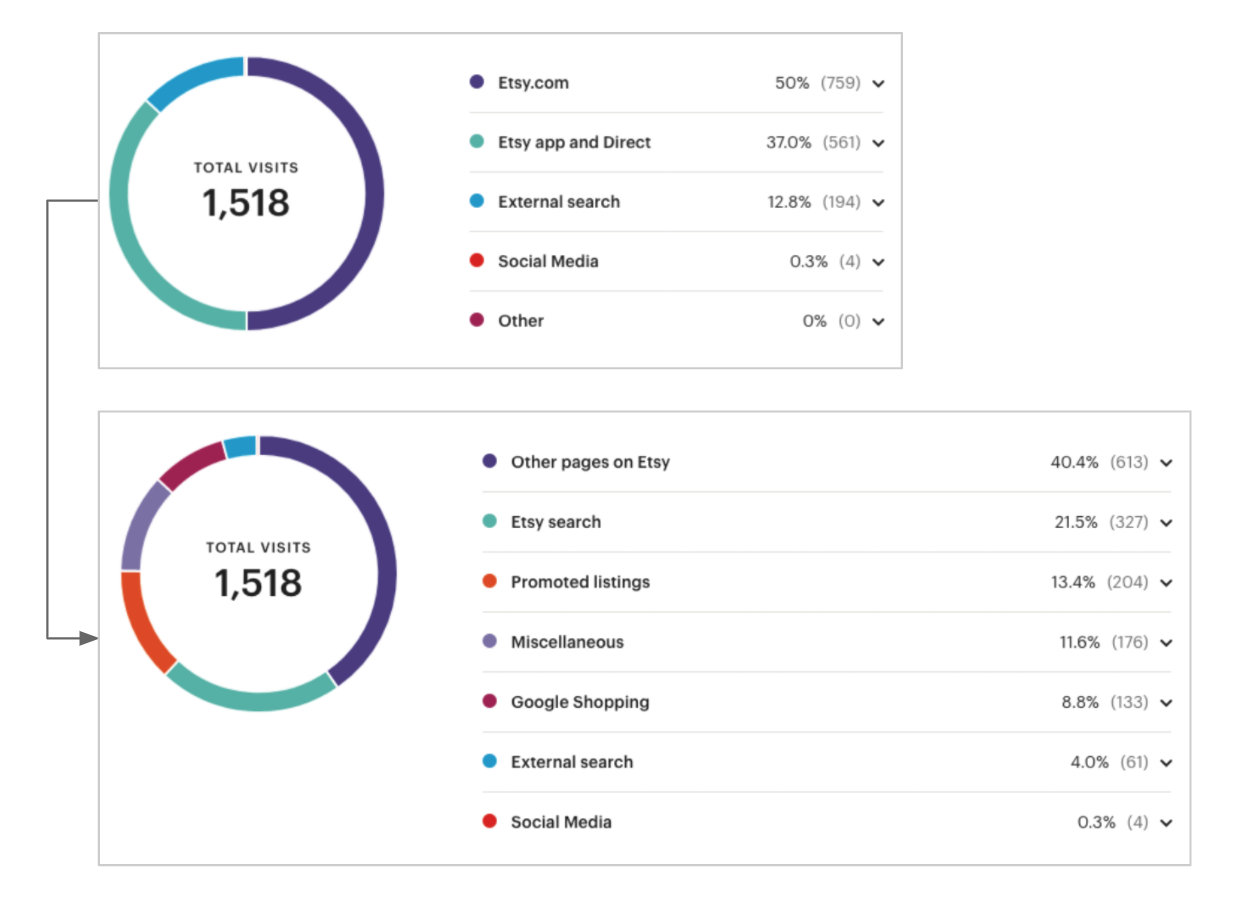Click the teal segment of bottom donut
The height and width of the screenshot is (906, 1240).
coord(252,700)
